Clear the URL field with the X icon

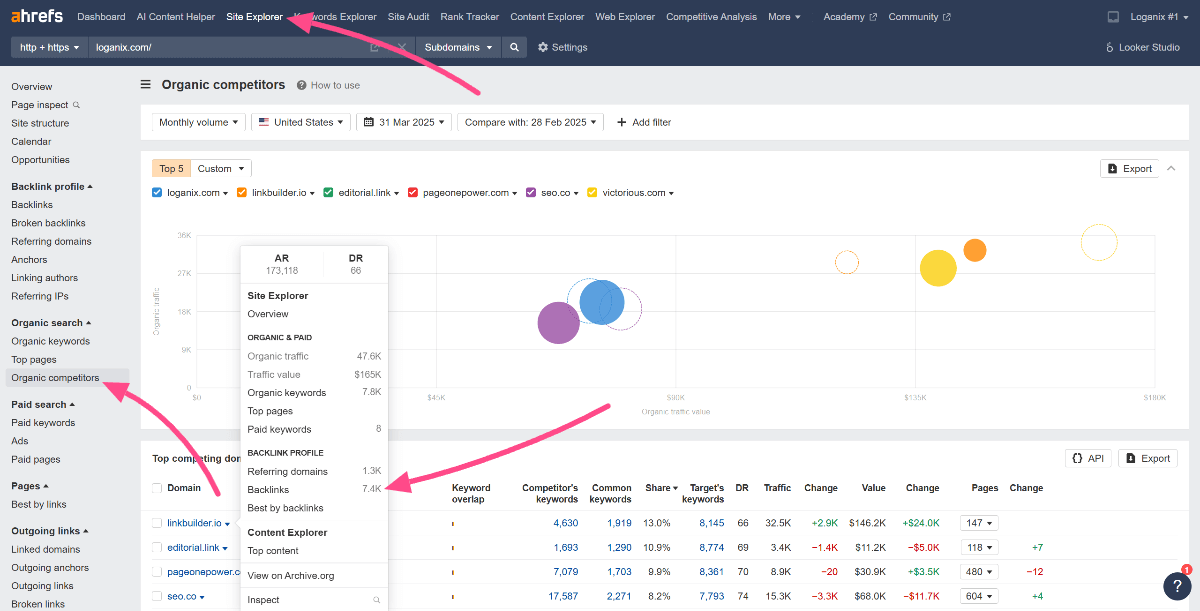[x=402, y=47]
